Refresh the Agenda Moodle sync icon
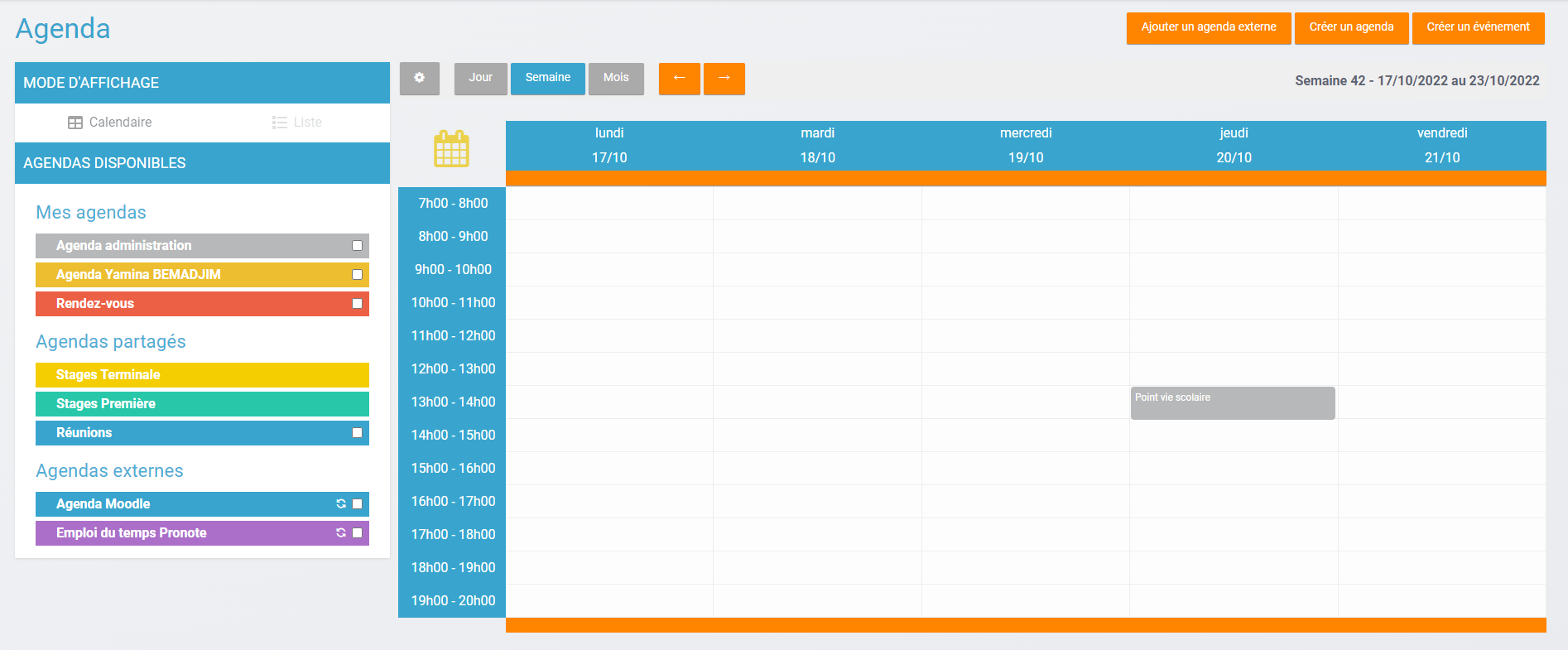Screen dimensions: 1568x650 [x=341, y=504]
